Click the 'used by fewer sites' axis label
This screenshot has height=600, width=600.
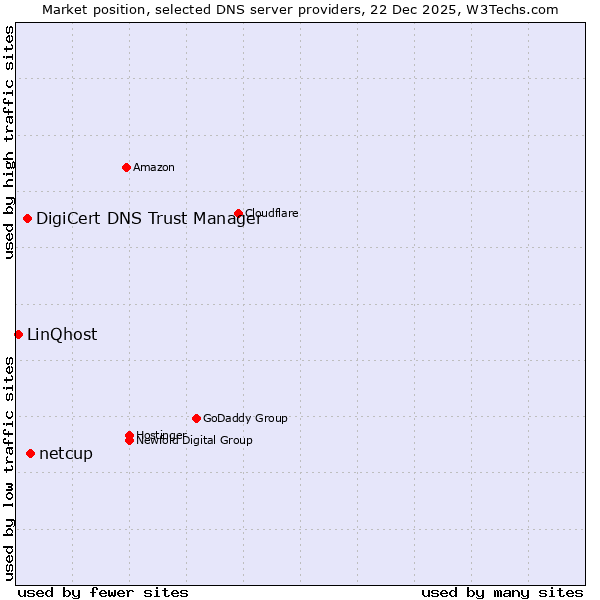(x=103, y=593)
